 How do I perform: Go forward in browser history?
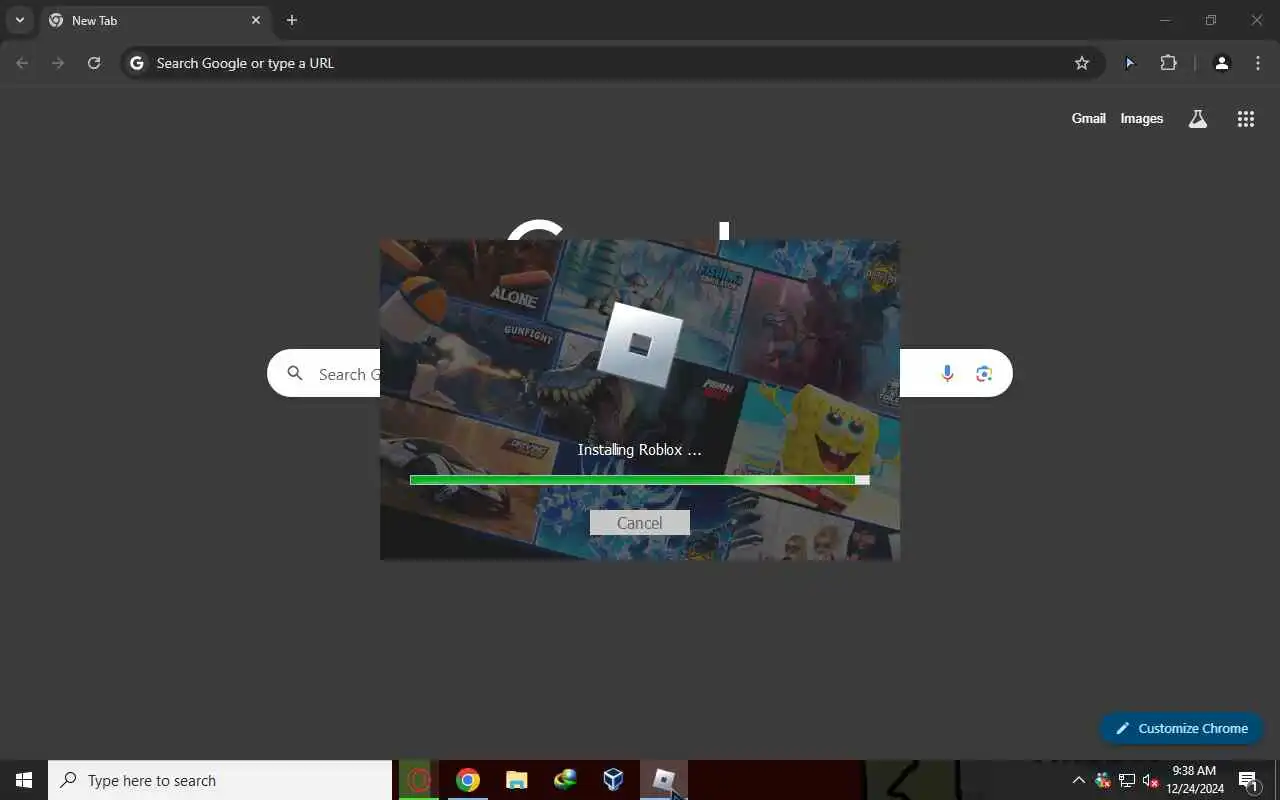click(x=58, y=63)
